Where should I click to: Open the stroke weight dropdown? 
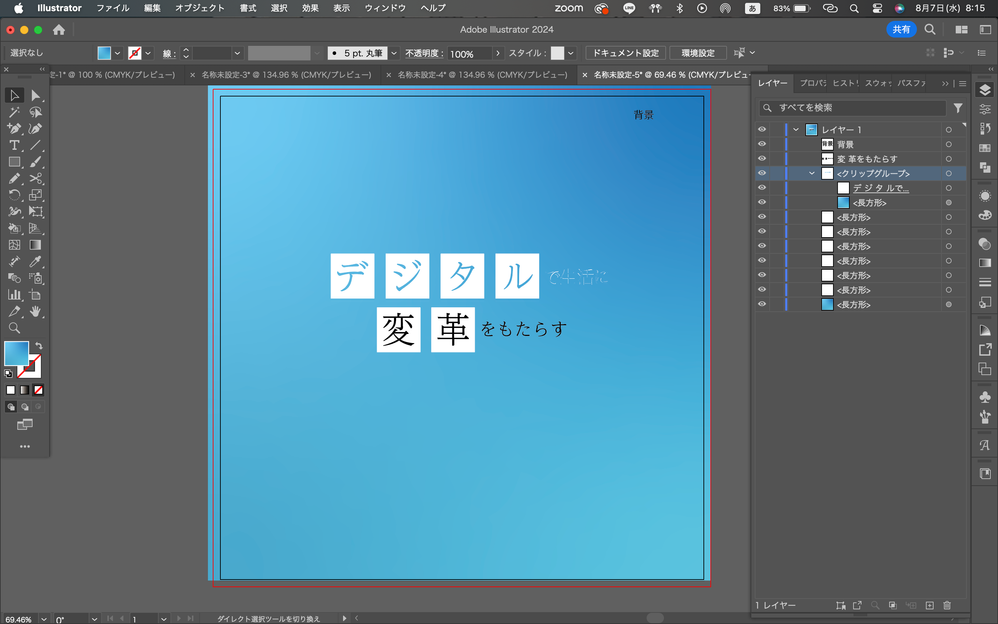237,53
